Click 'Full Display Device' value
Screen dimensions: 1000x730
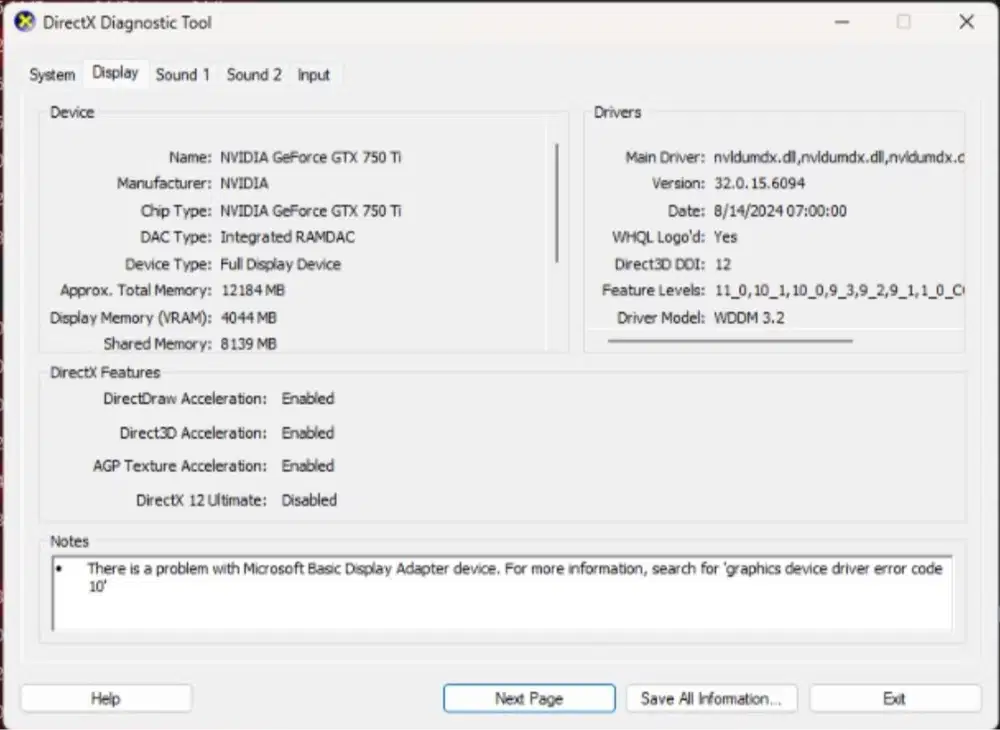pos(281,265)
